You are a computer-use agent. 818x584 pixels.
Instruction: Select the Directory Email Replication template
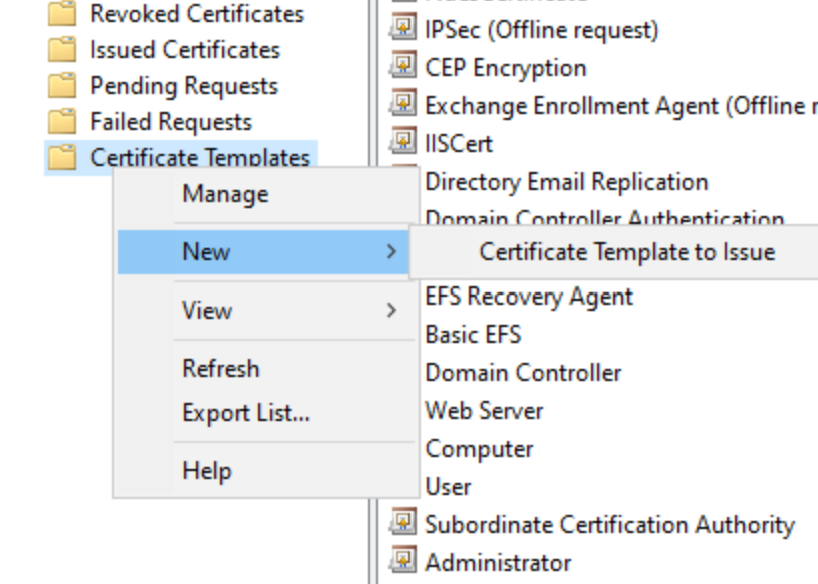click(567, 182)
